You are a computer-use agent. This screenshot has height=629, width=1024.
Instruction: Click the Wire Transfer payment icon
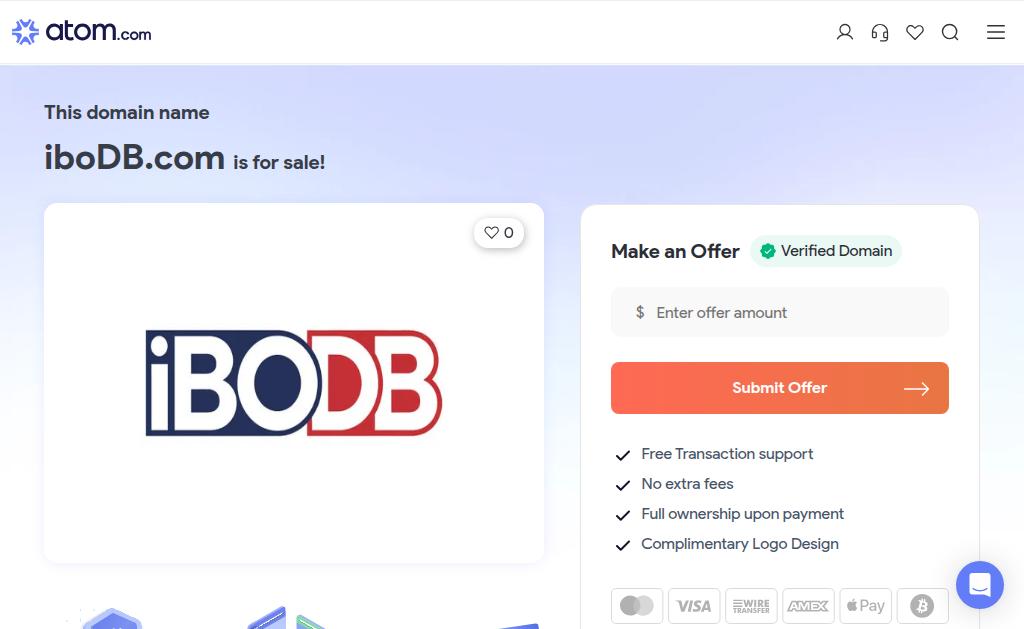click(x=751, y=606)
